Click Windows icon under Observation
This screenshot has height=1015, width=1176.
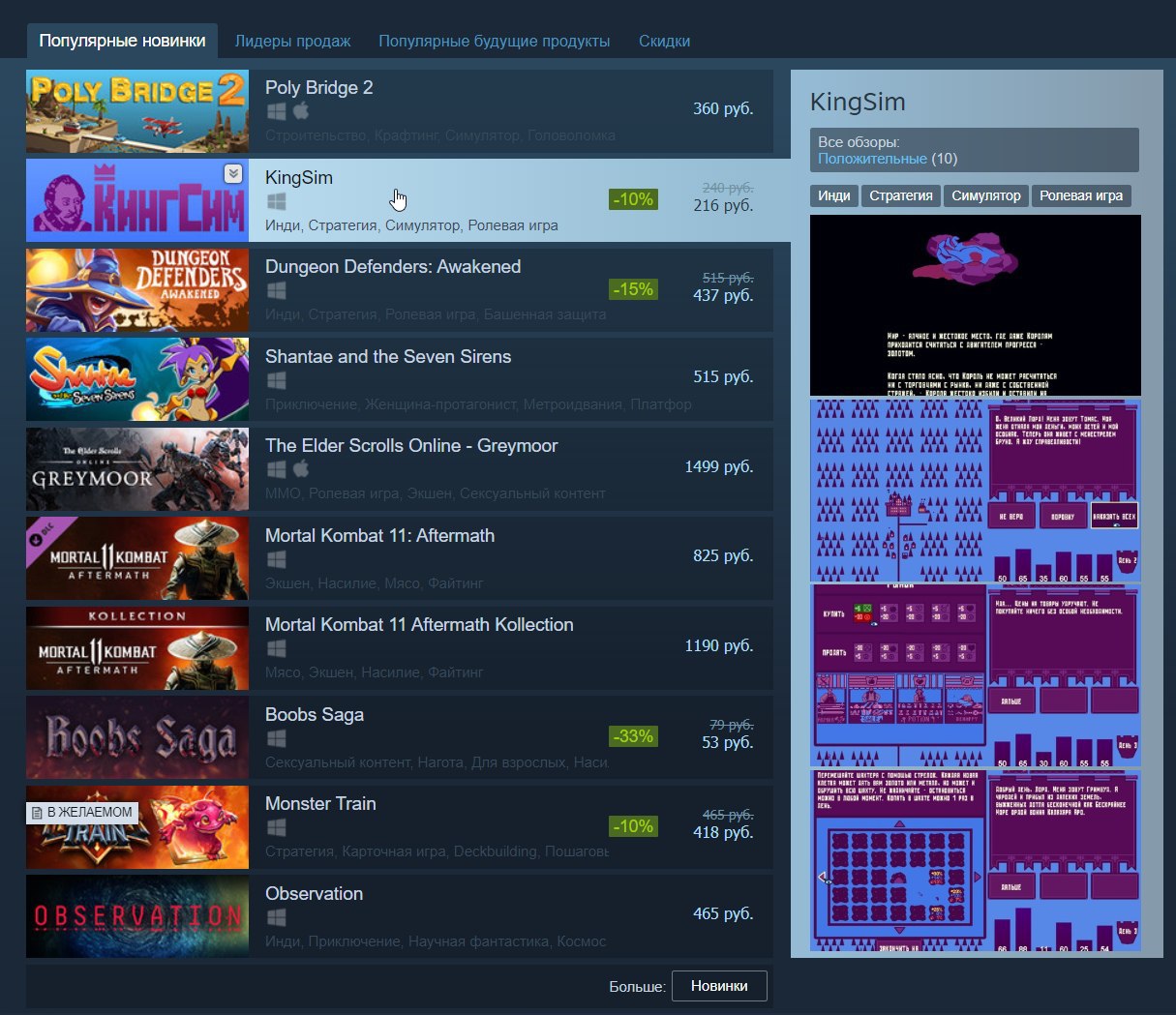click(x=277, y=917)
